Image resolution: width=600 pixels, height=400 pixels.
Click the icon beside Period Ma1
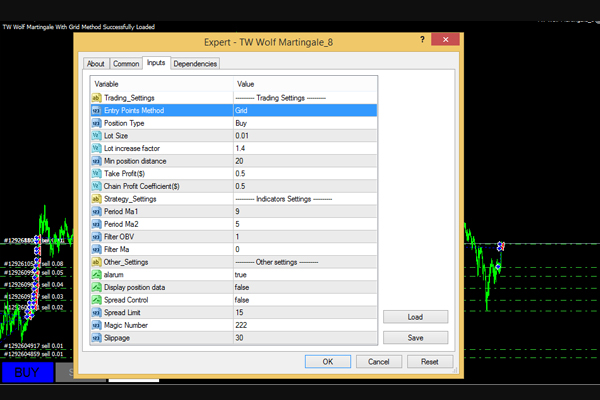[96, 212]
